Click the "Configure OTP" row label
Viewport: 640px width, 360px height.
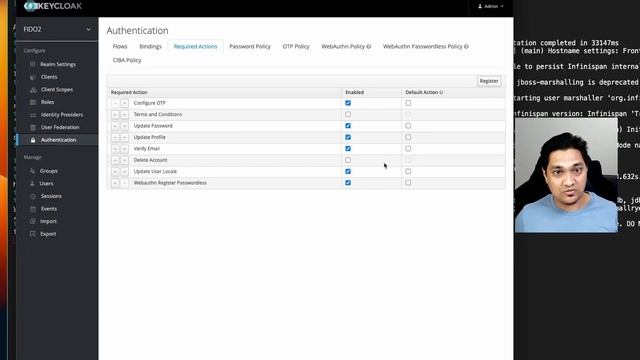click(x=150, y=103)
